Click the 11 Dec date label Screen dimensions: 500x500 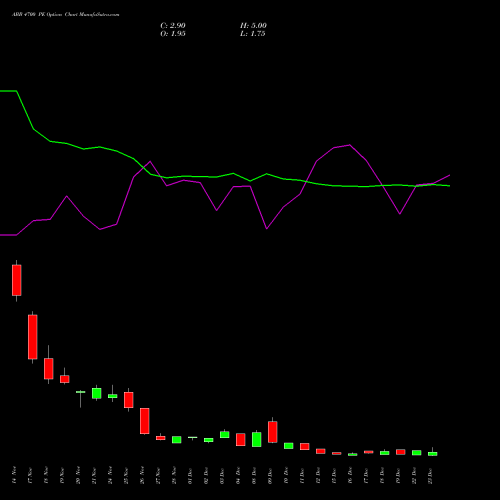click(302, 475)
